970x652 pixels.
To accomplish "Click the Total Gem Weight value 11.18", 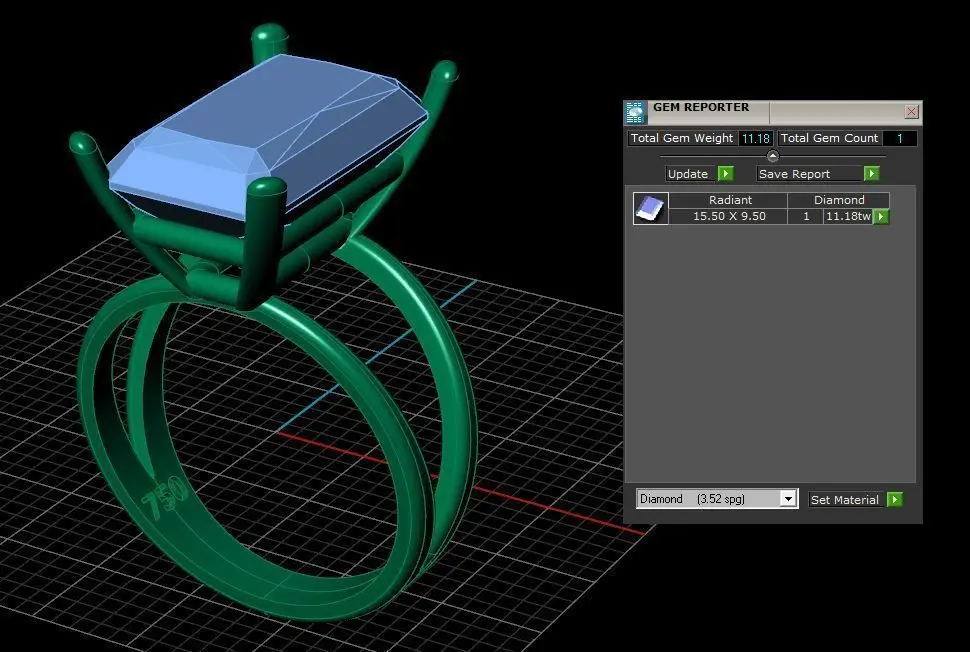I will coord(755,139).
